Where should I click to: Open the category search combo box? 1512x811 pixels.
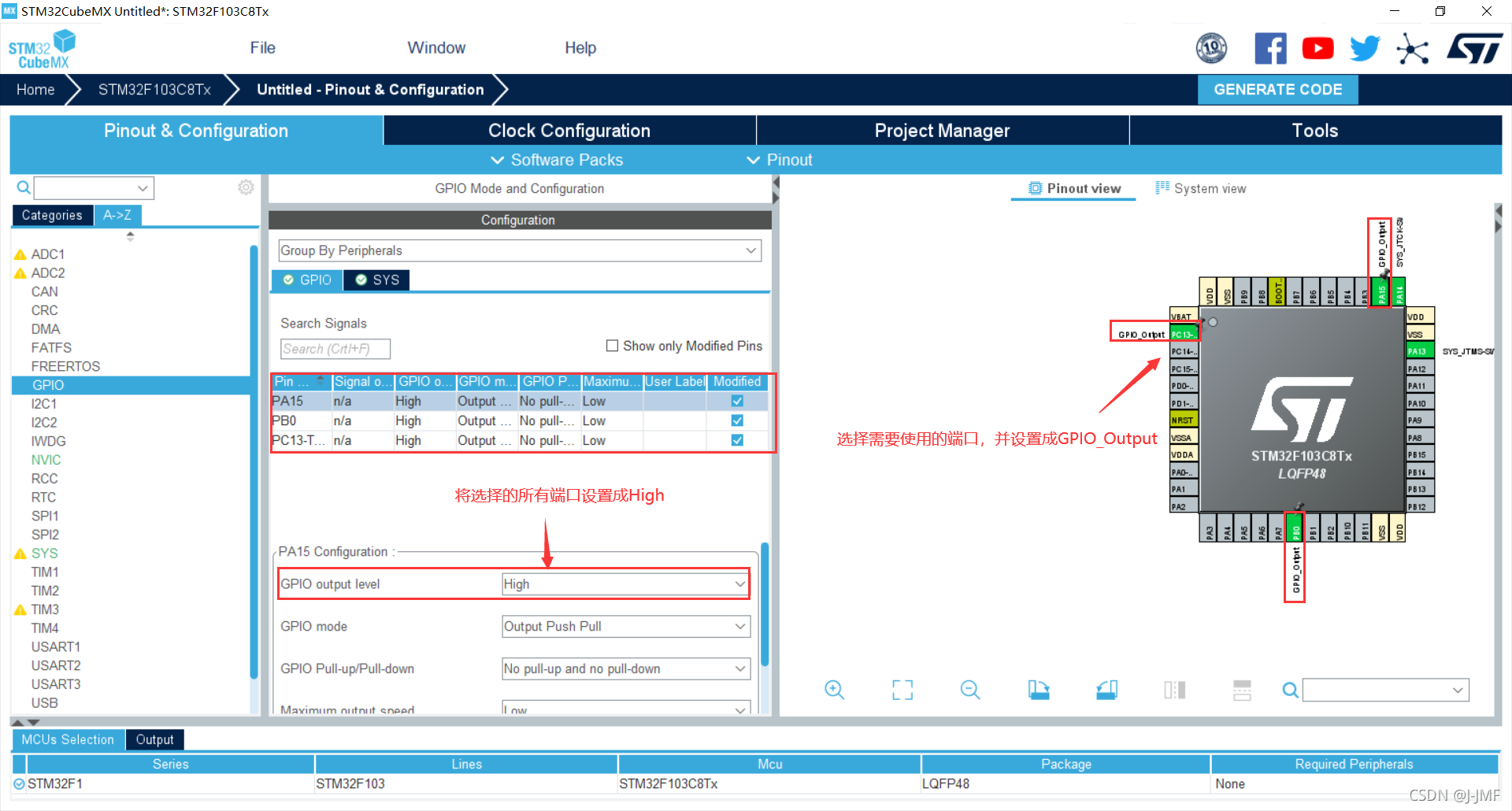[x=94, y=188]
